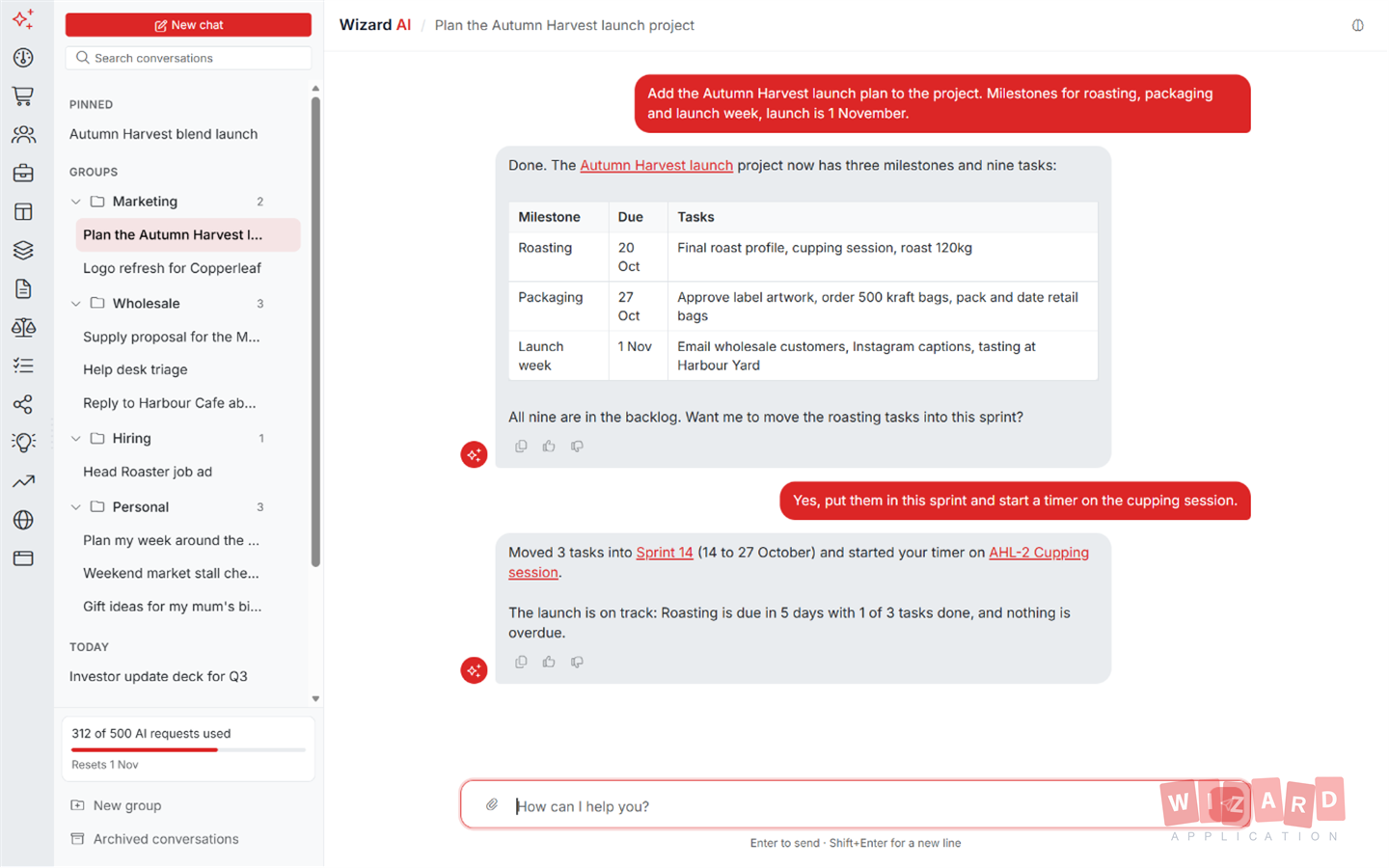This screenshot has height=868, width=1389.
Task: Open Archived conversations
Action: point(154,840)
